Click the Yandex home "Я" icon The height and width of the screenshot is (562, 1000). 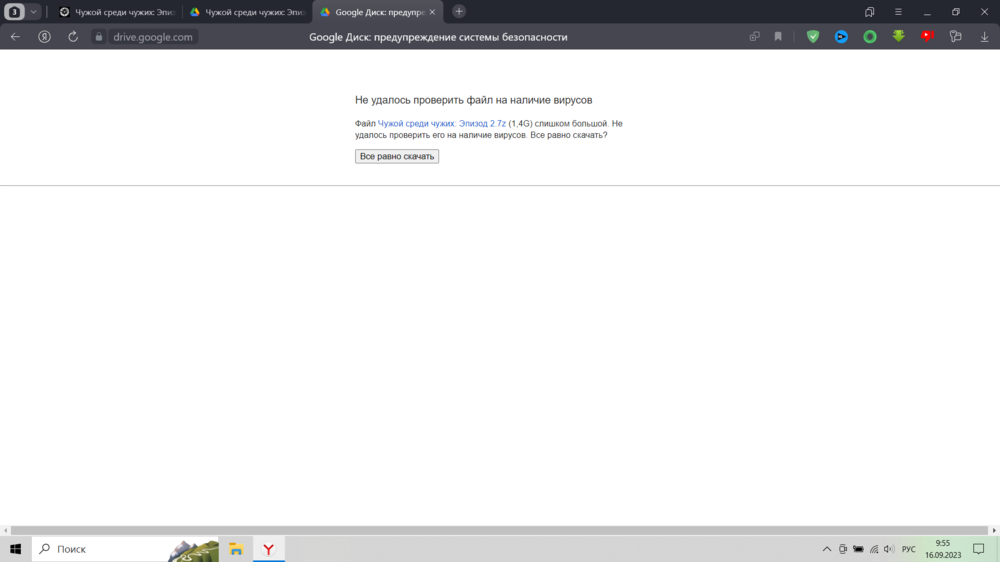tap(45, 37)
